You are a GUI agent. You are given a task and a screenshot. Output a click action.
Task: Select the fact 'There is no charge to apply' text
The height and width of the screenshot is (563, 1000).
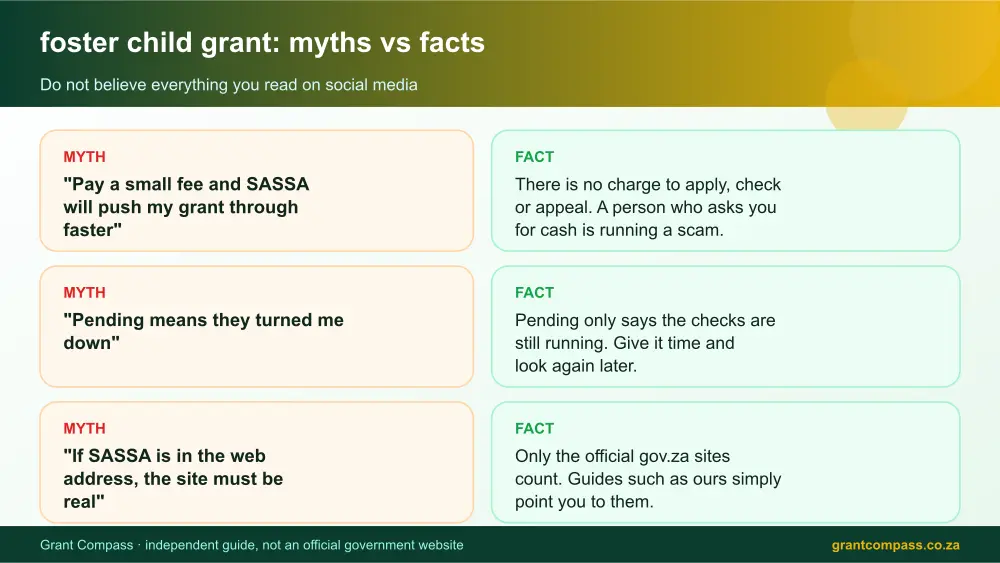coord(648,207)
